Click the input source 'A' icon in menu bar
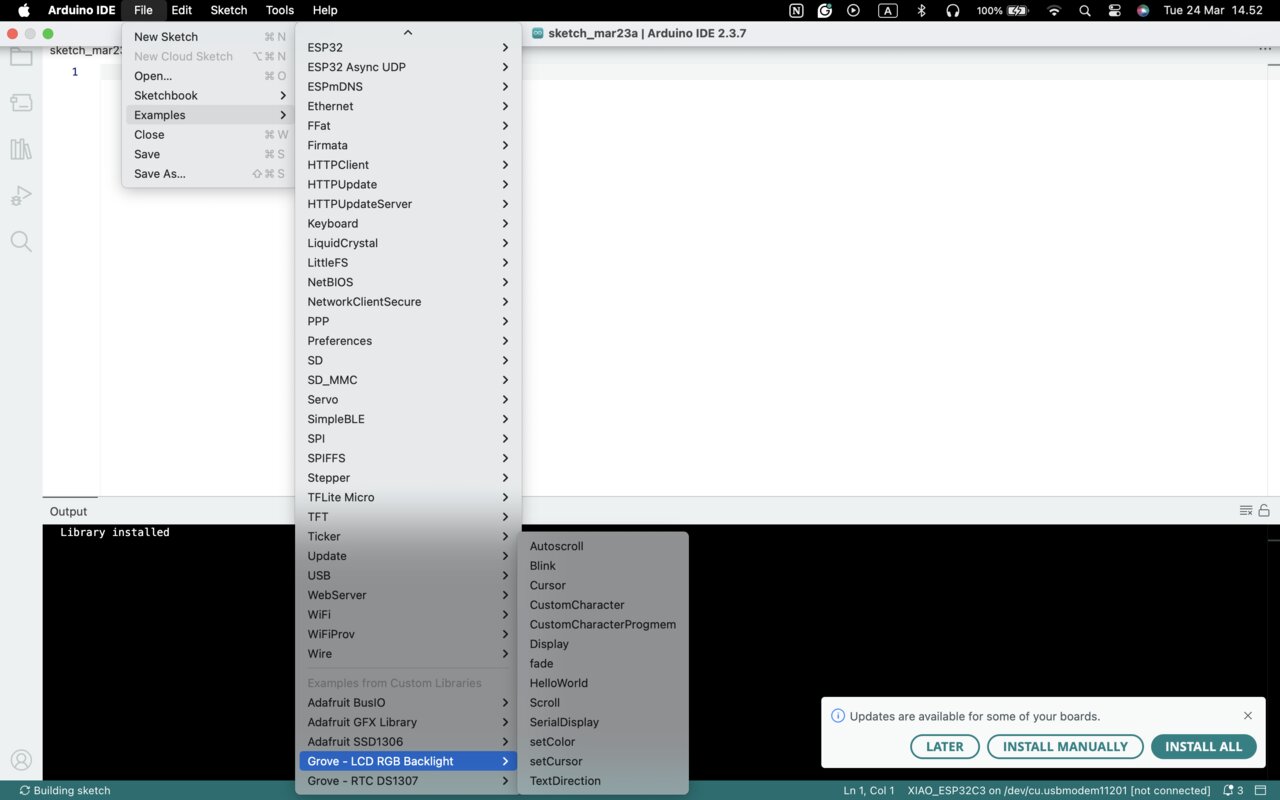Image resolution: width=1280 pixels, height=800 pixels. (x=887, y=10)
